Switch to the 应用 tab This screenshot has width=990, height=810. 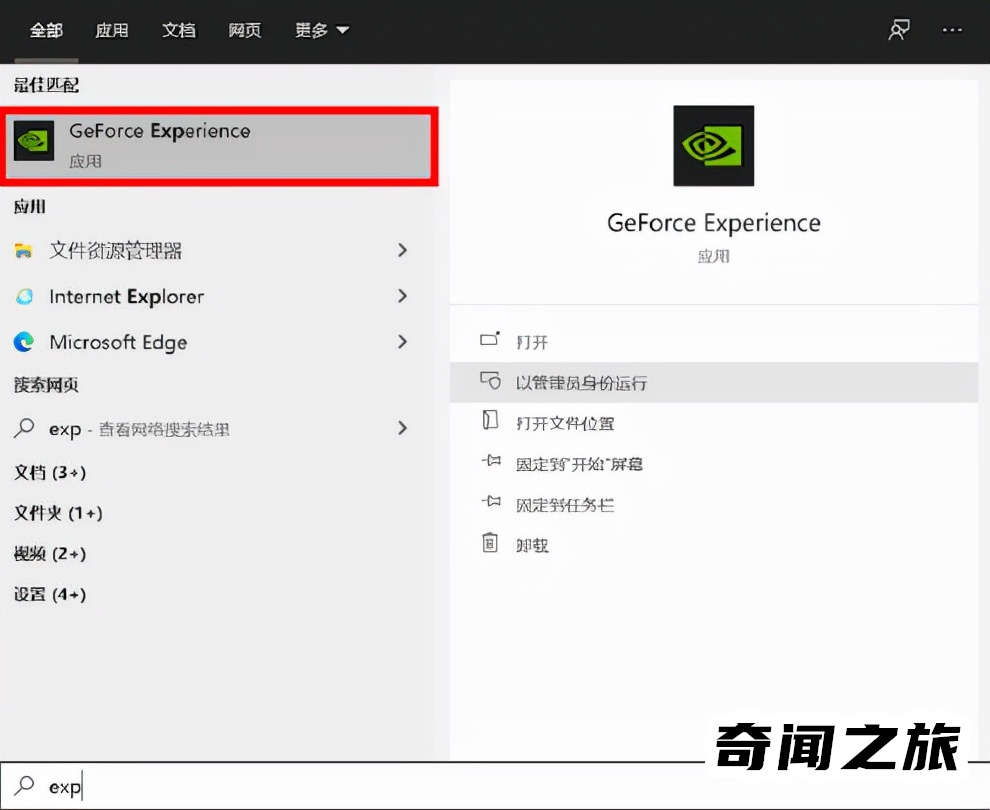tap(112, 30)
